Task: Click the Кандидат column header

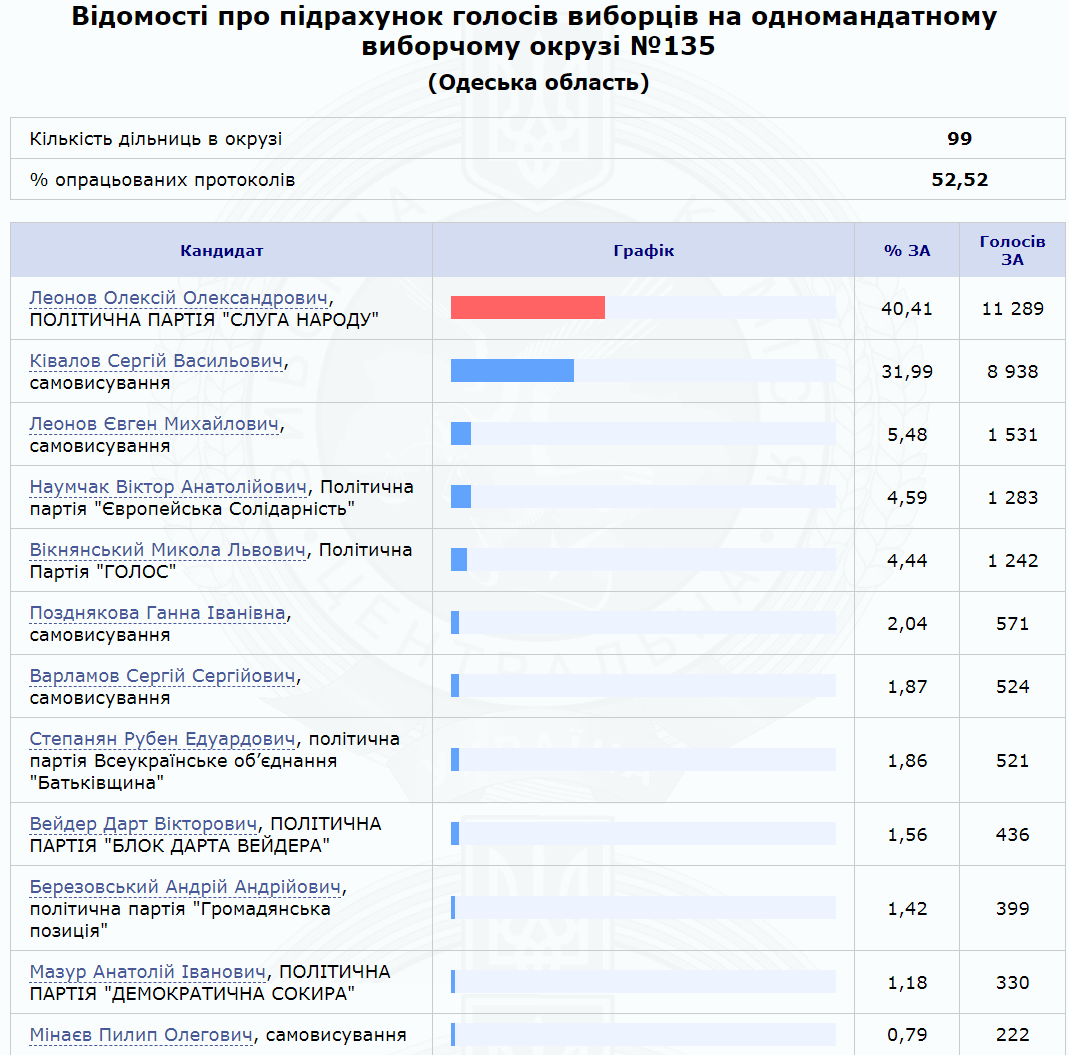Action: (x=221, y=250)
